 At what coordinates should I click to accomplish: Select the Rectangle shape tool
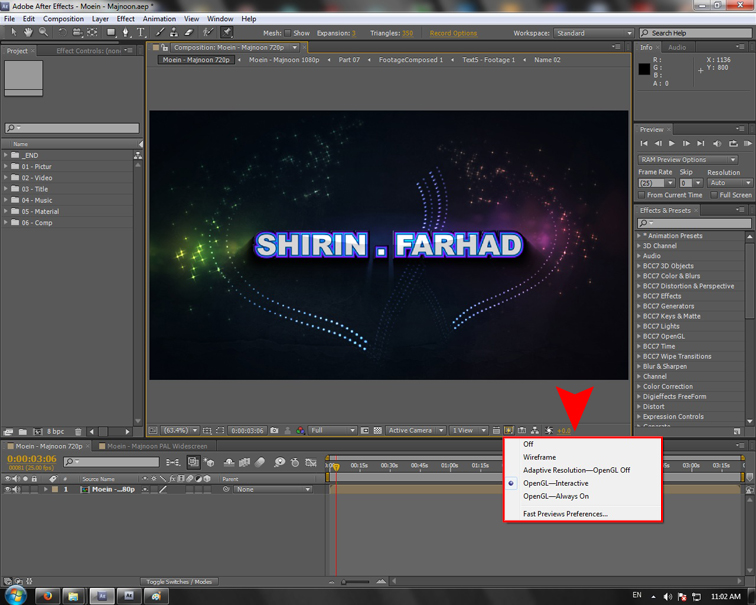click(x=111, y=32)
